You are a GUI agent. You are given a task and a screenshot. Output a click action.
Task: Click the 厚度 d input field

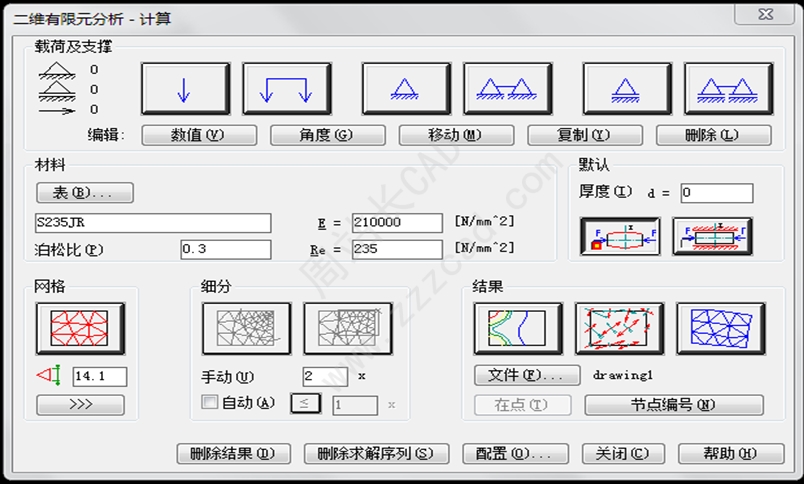tap(716, 193)
